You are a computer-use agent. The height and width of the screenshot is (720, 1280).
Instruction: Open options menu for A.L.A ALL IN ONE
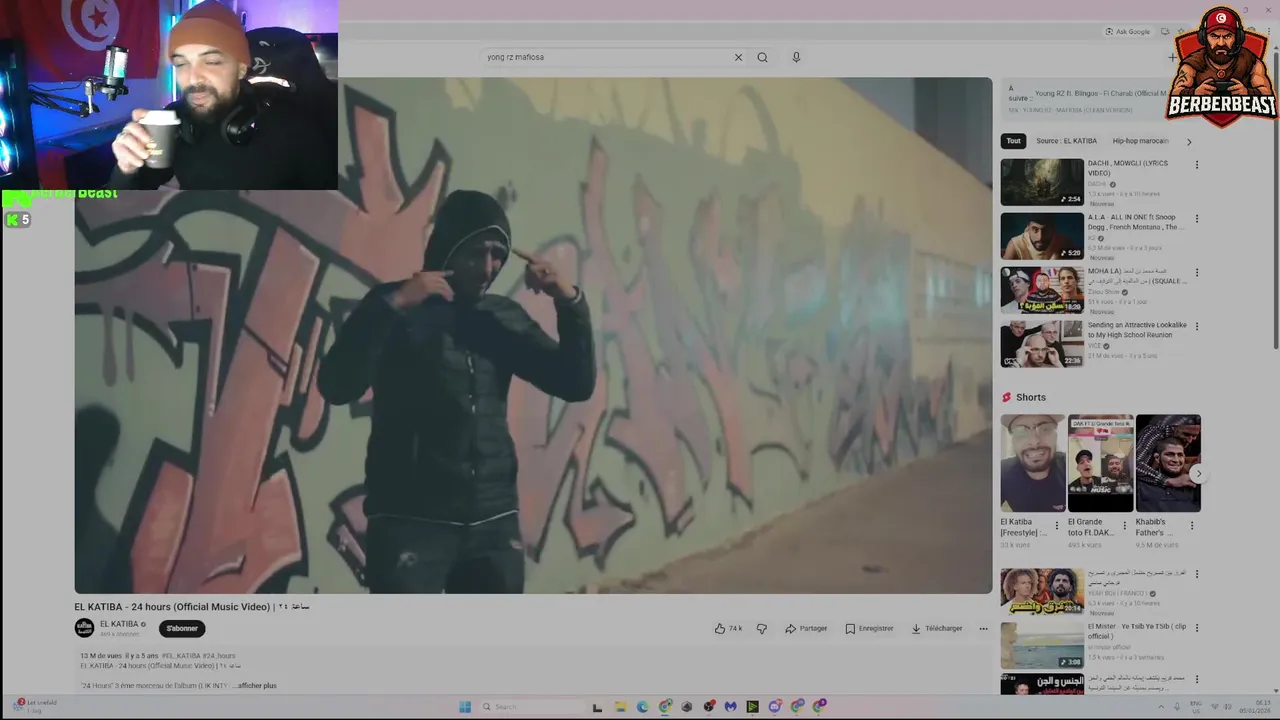pyautogui.click(x=1196, y=219)
